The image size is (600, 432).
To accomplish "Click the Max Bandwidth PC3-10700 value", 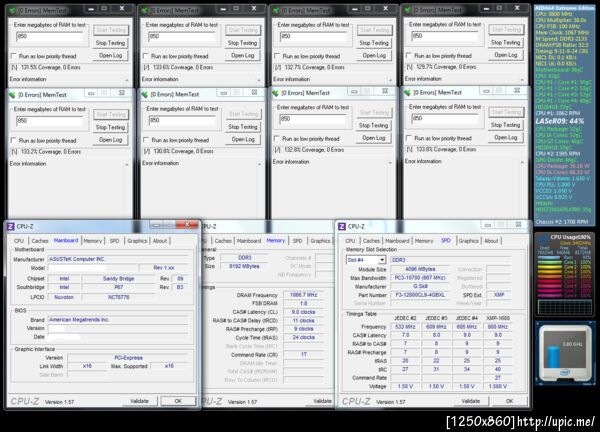I will pyautogui.click(x=420, y=278).
